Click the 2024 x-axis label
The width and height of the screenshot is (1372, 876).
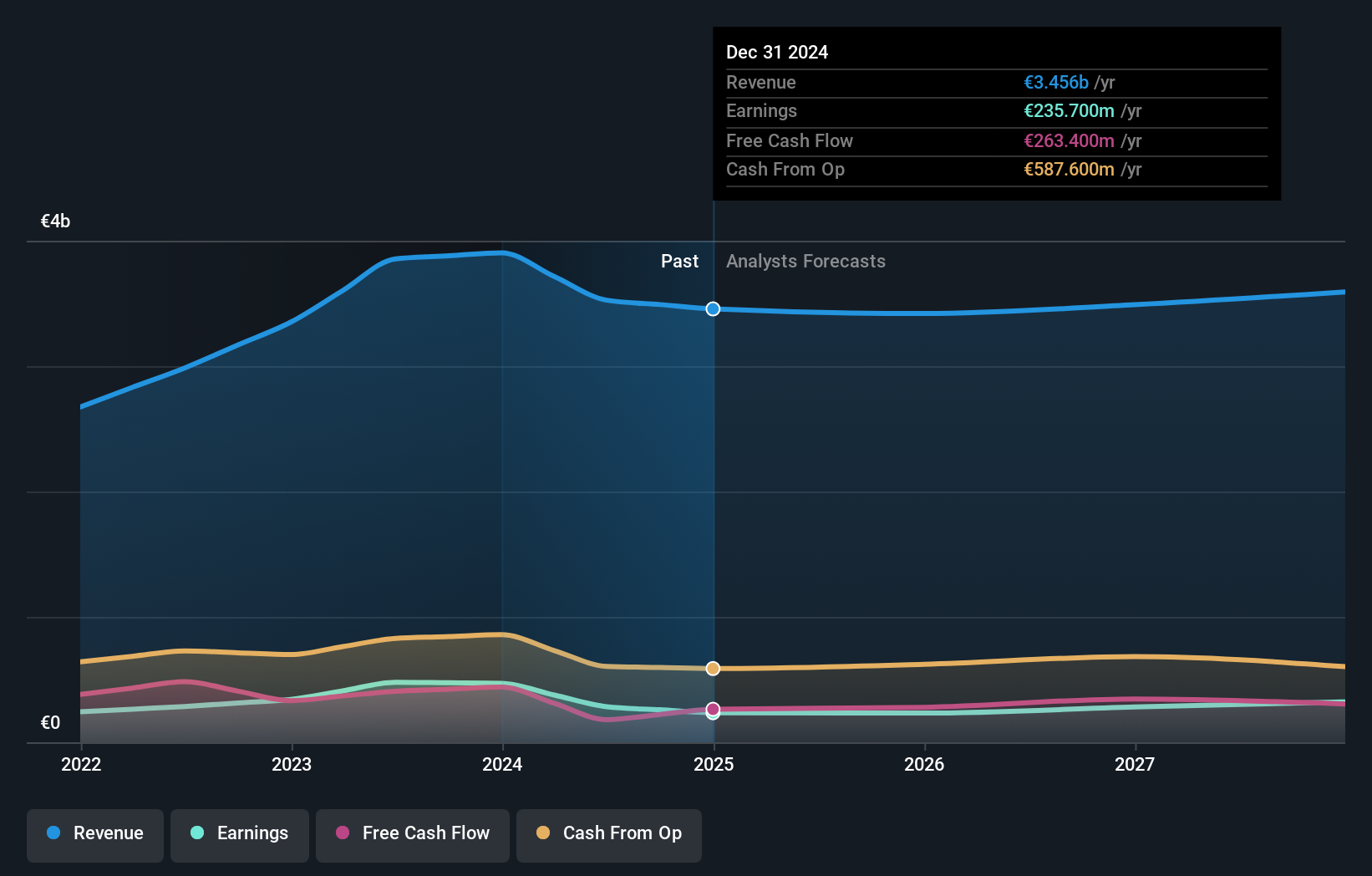(x=502, y=765)
